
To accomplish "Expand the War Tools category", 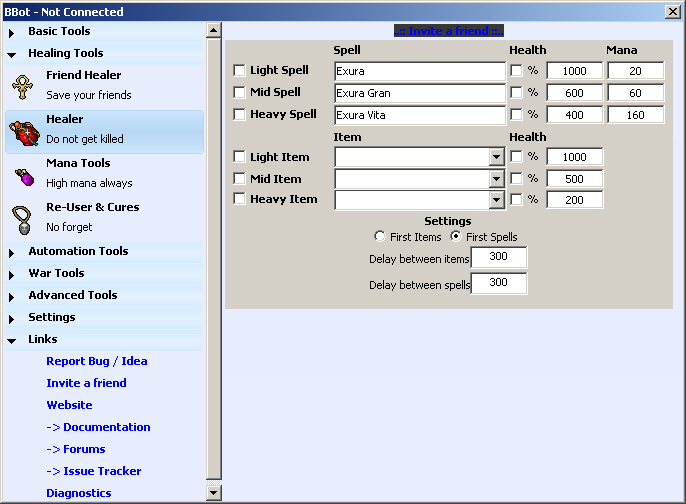I will [56, 273].
